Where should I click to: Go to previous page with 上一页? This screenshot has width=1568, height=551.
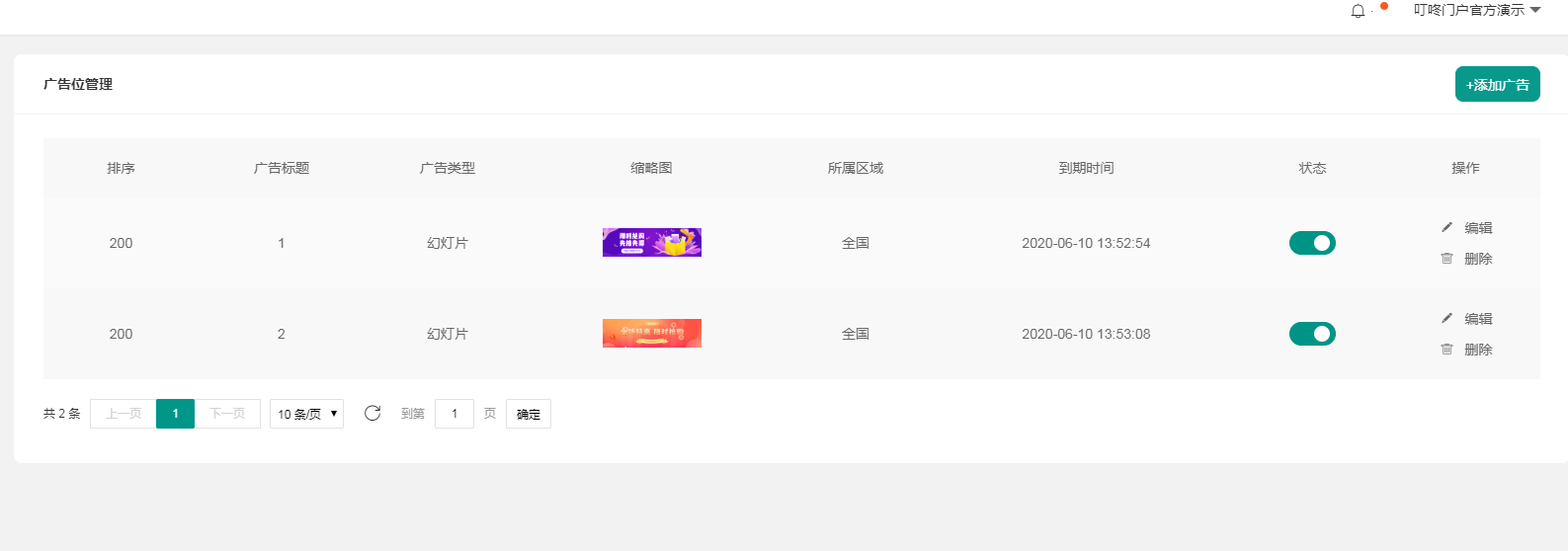[x=124, y=414]
